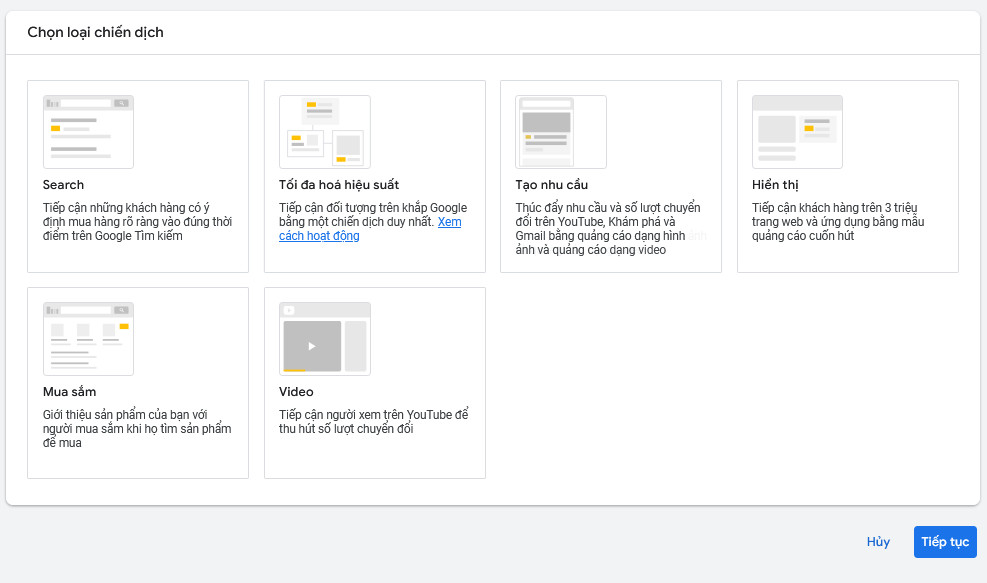
Task: Click the Tạo nhu cầu campaign illustration
Action: pyautogui.click(x=560, y=132)
